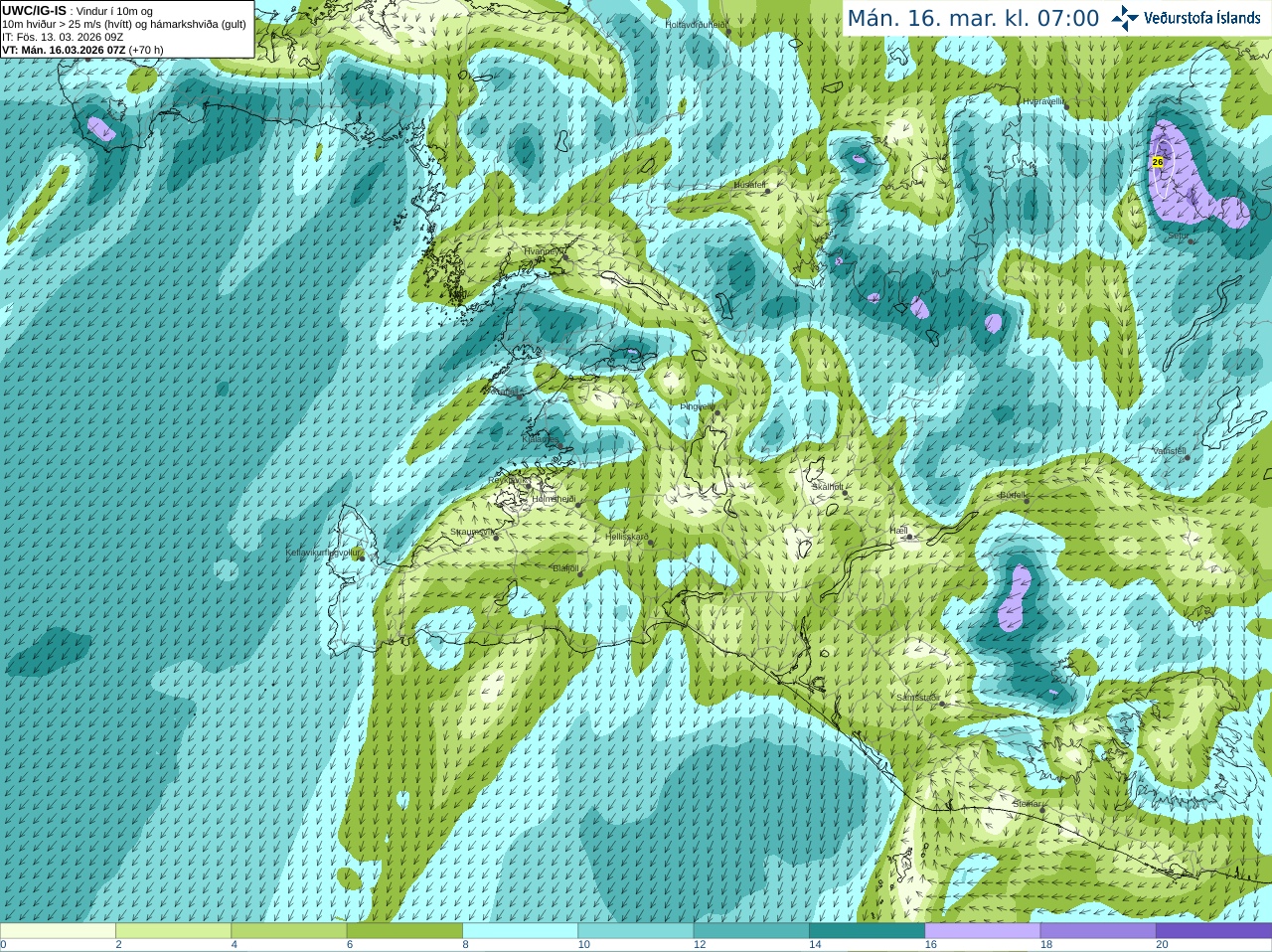Select the Hveravellir station label
This screenshot has width=1272, height=952.
click(x=1043, y=101)
